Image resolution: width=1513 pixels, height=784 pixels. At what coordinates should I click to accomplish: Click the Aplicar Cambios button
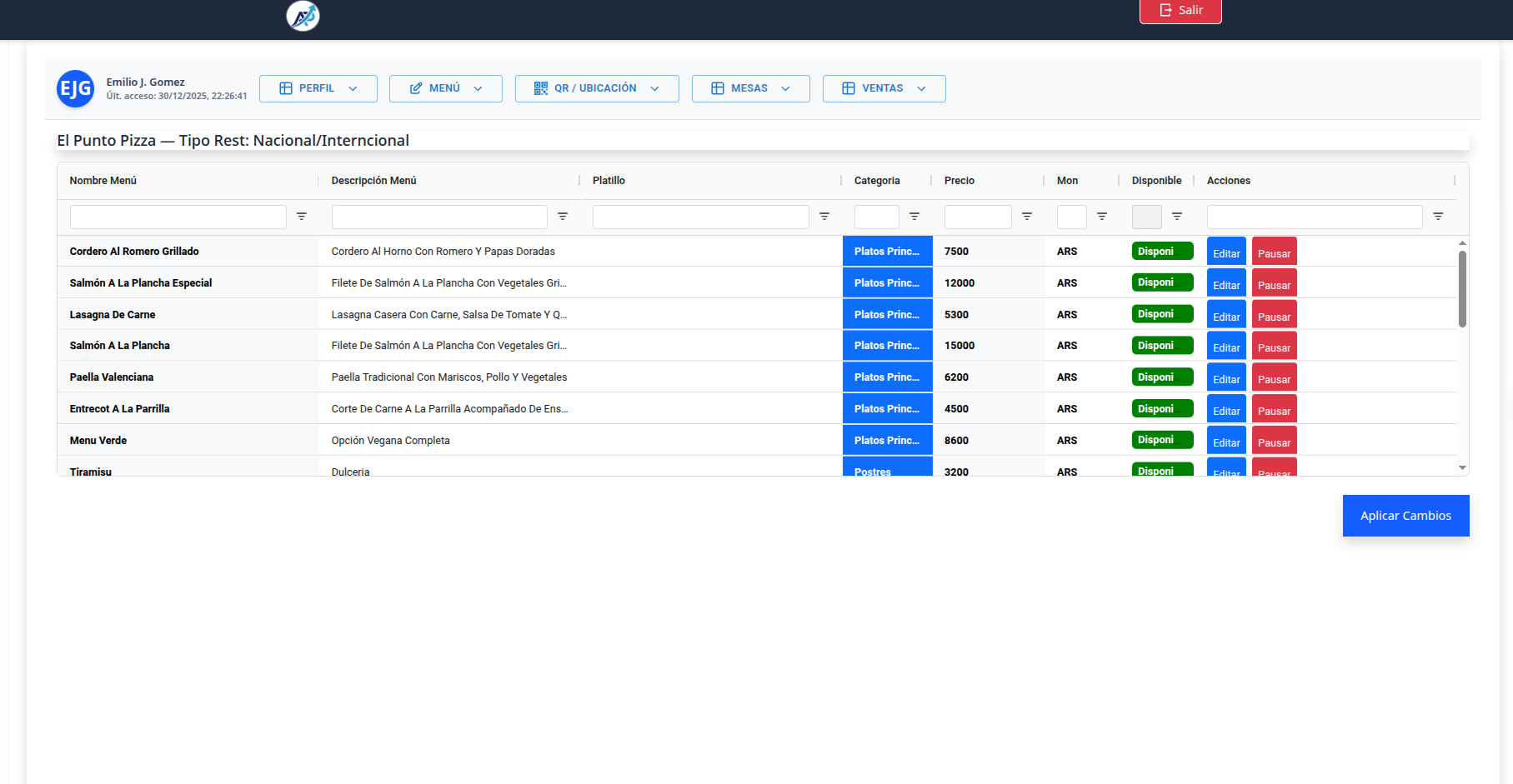click(x=1405, y=516)
